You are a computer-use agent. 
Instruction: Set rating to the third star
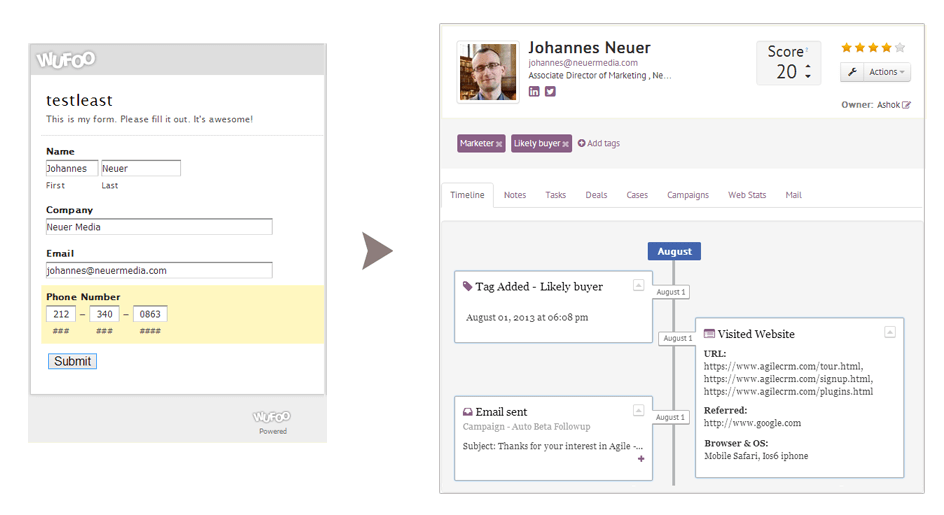pos(873,48)
